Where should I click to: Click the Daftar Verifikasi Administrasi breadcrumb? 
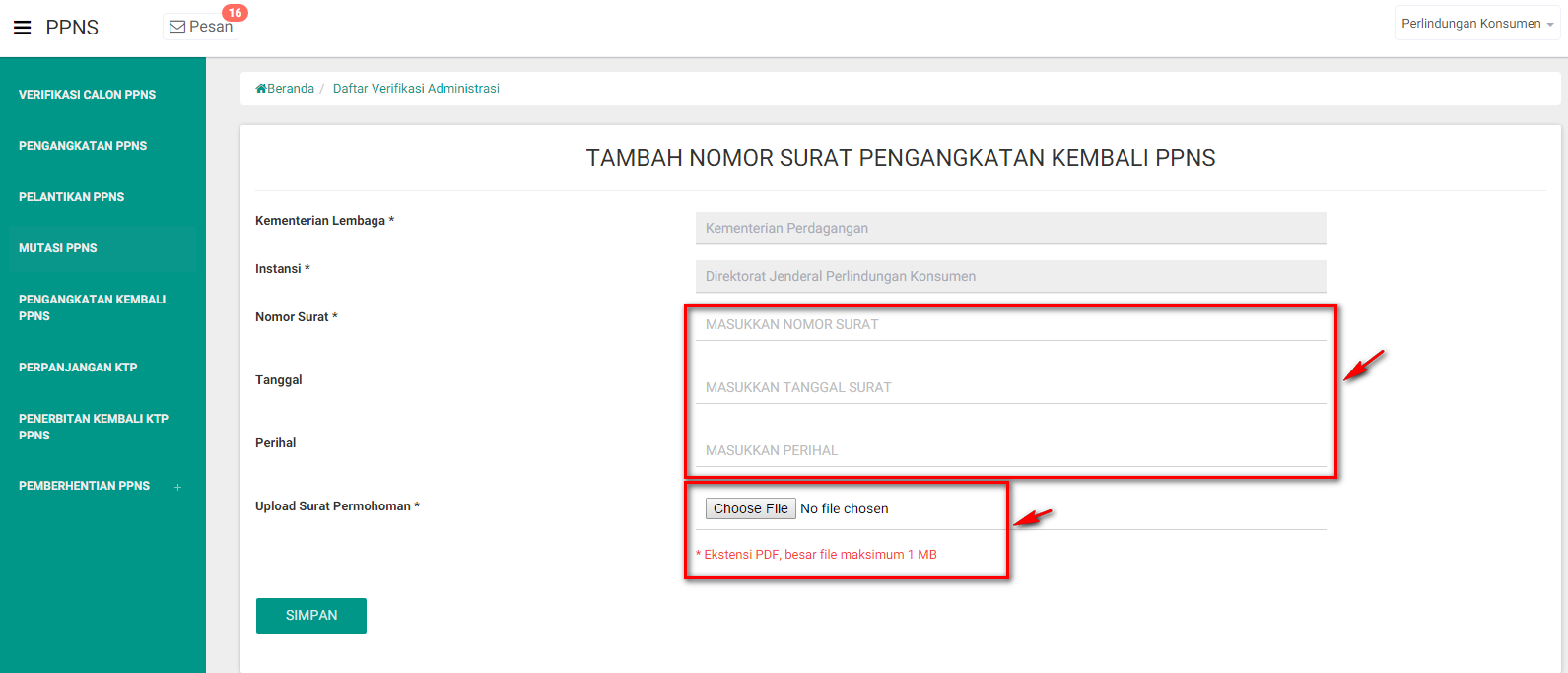pyautogui.click(x=416, y=89)
